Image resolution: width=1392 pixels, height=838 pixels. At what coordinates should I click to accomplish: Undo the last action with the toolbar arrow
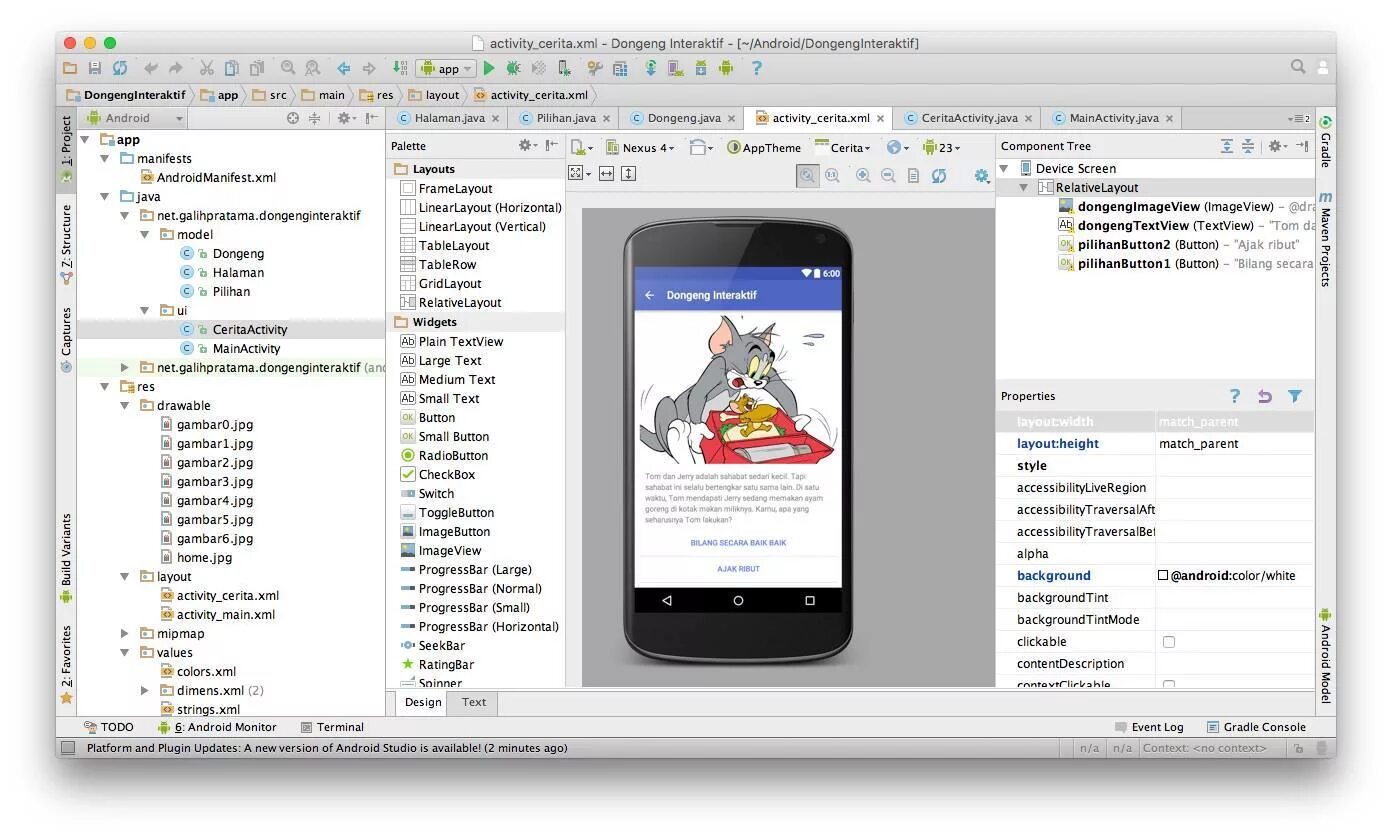(x=151, y=68)
